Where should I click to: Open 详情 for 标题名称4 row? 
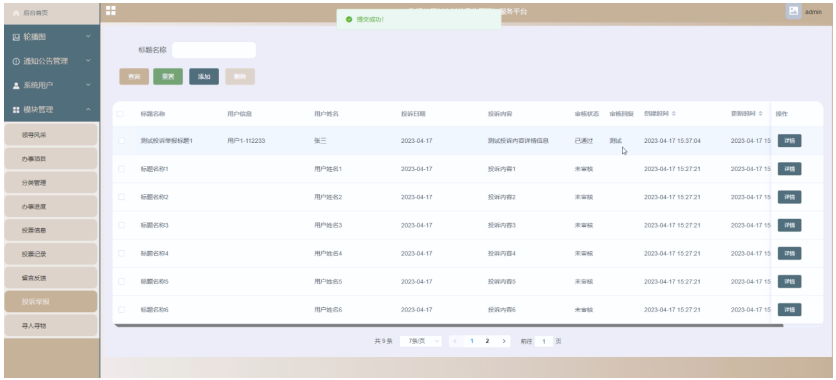(x=789, y=253)
